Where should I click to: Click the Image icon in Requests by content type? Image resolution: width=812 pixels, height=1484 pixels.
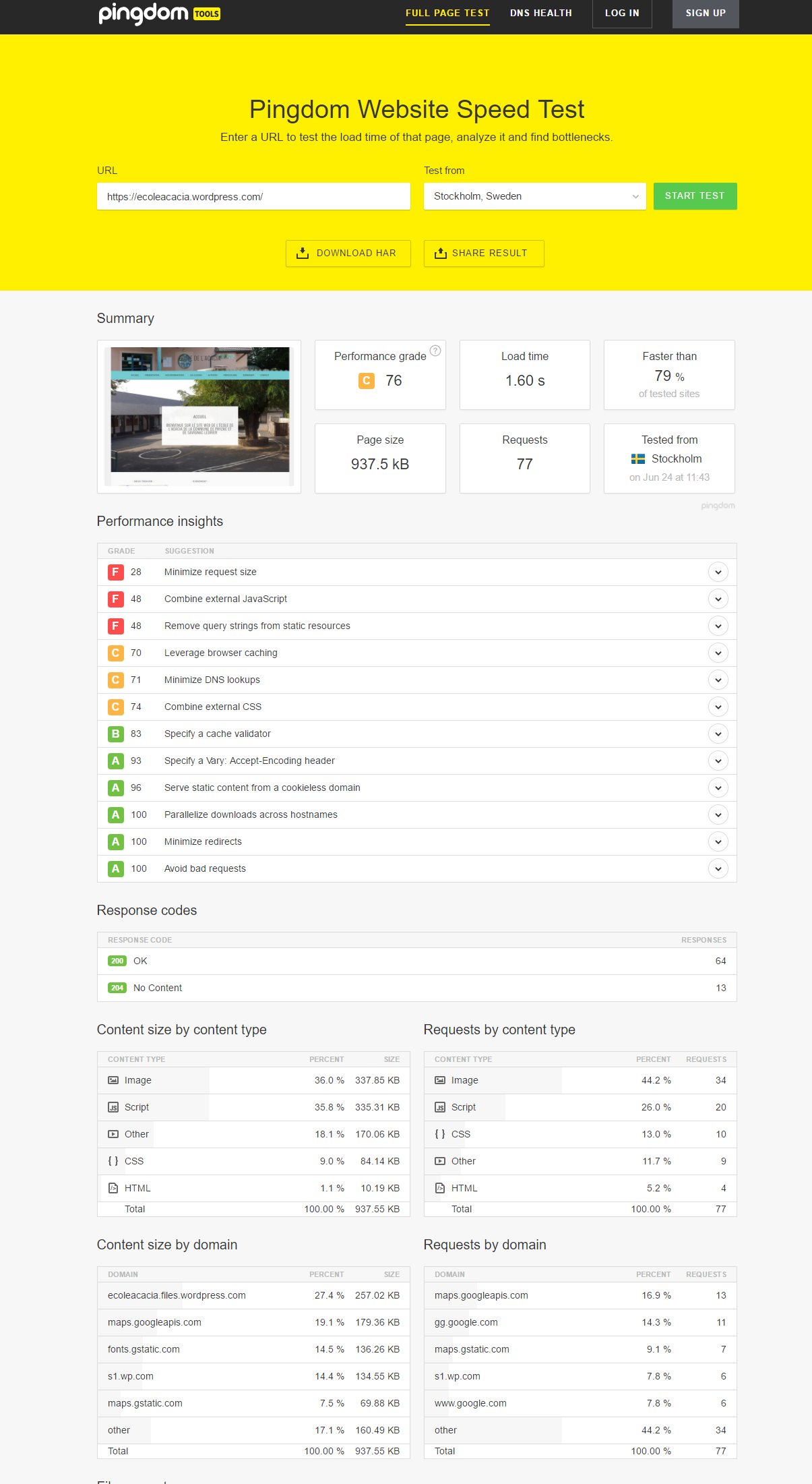coord(440,1080)
